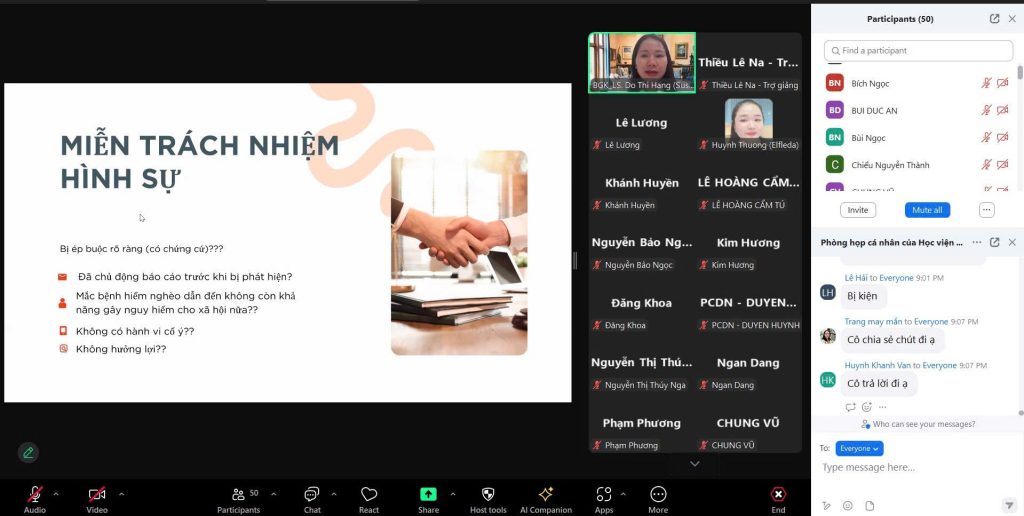1024x516 pixels.
Task: Toggle Participants panel from toolbar
Action: pyautogui.click(x=238, y=495)
